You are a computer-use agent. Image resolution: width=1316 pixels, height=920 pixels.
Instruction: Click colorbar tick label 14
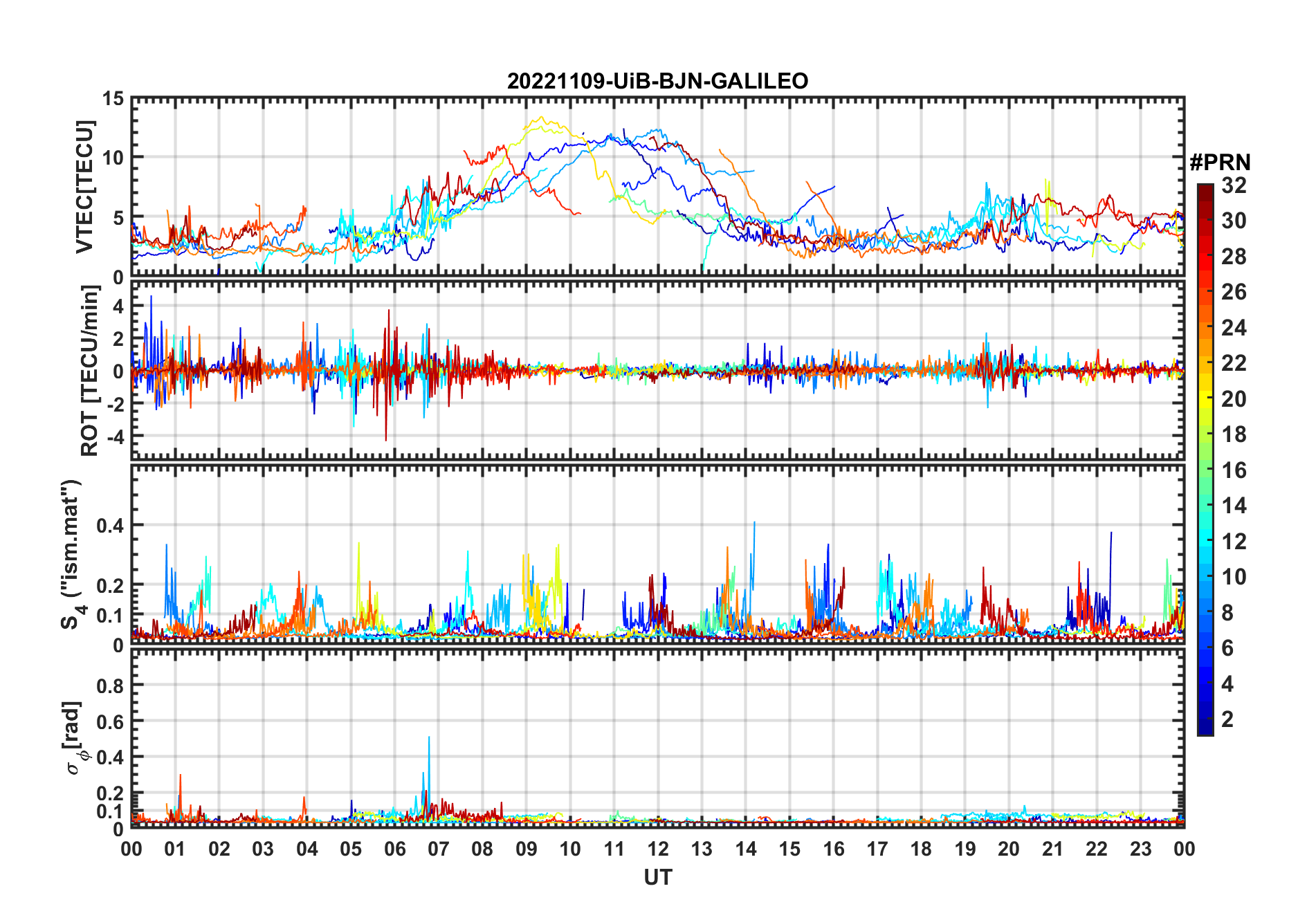tap(1234, 506)
